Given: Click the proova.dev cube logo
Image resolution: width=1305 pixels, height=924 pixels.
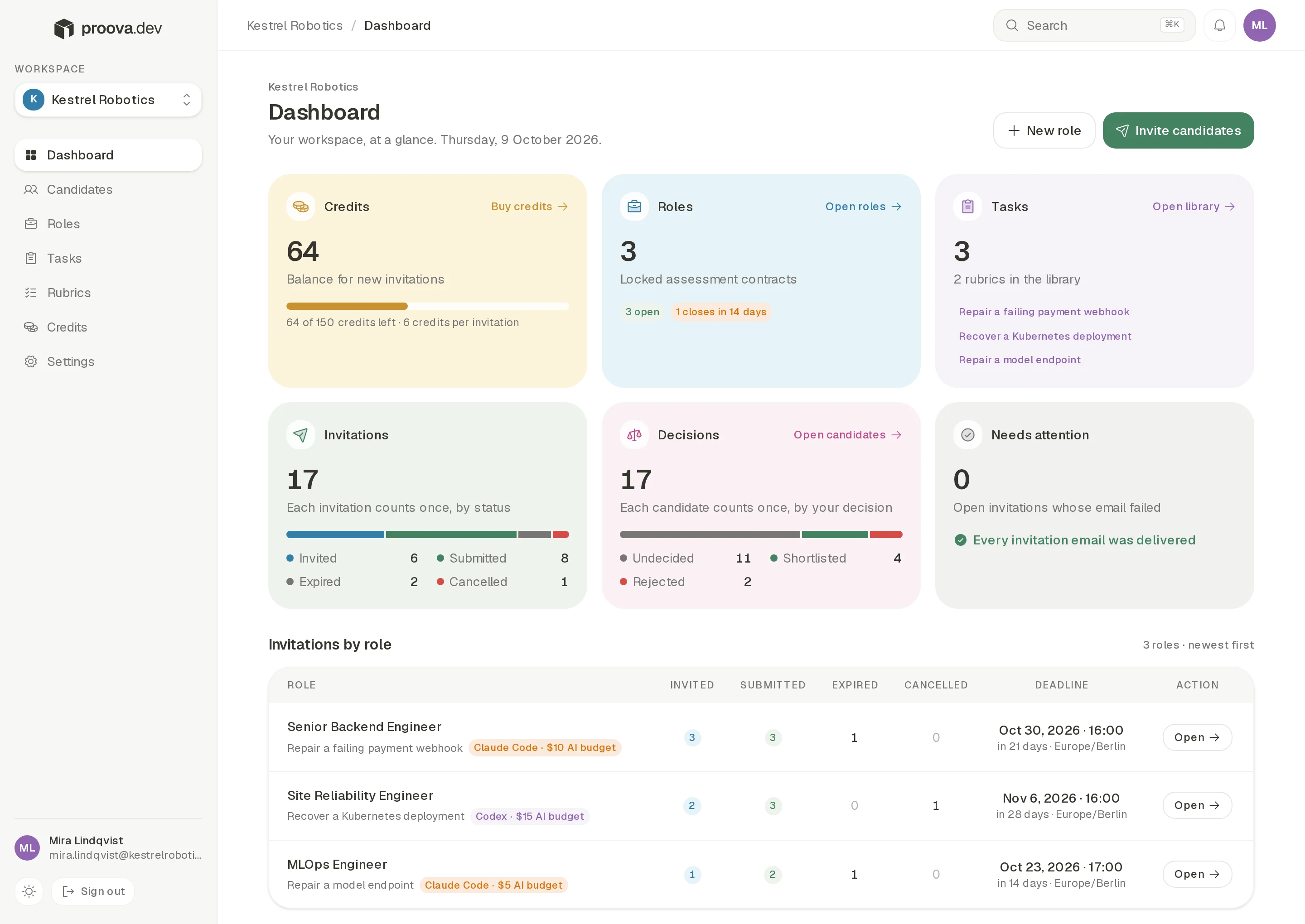Looking at the screenshot, I should pyautogui.click(x=64, y=28).
